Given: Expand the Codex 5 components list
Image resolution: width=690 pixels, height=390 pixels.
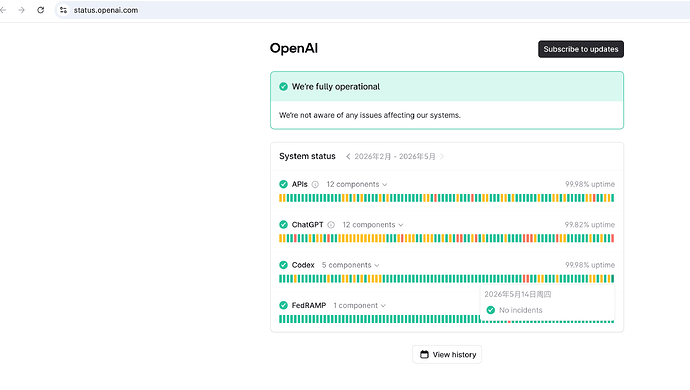Looking at the screenshot, I should coord(350,265).
